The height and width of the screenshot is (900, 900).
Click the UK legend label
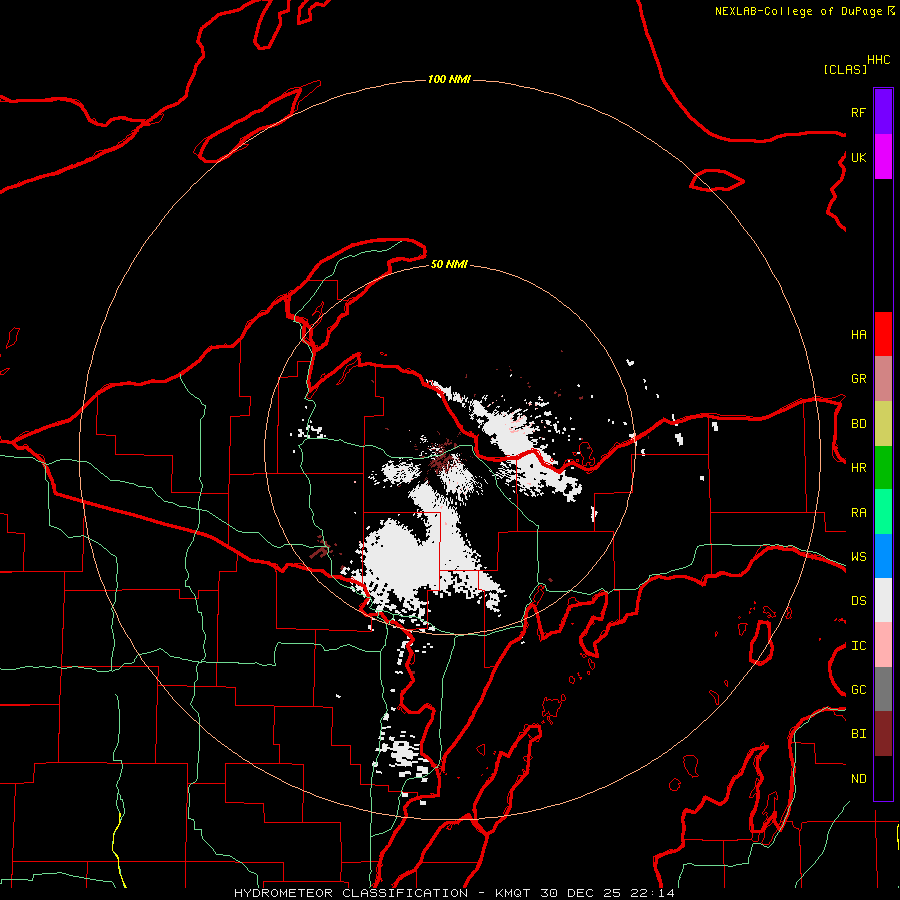[x=858, y=157]
